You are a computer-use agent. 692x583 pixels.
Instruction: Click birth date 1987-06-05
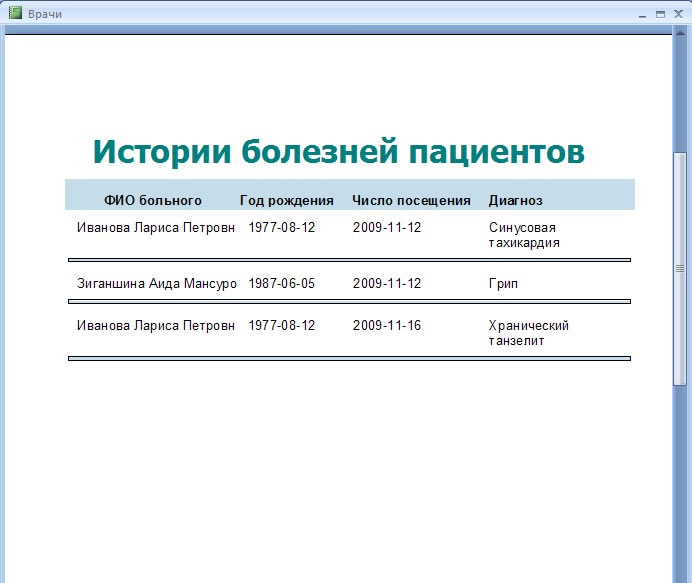(282, 283)
